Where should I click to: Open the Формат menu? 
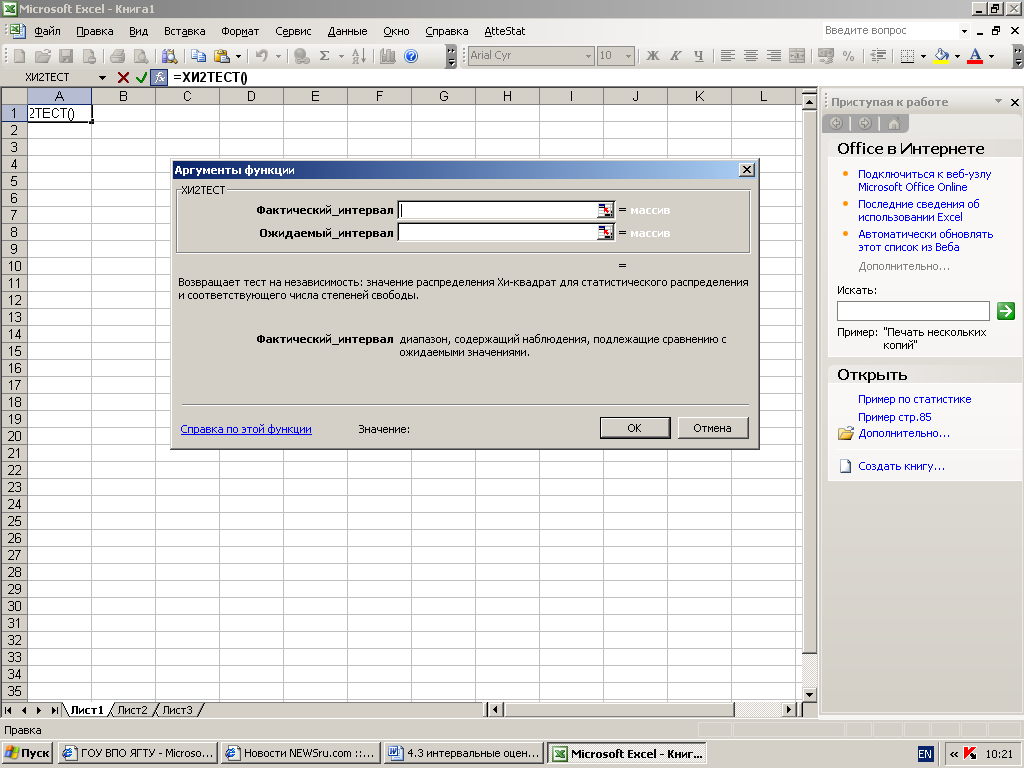pyautogui.click(x=240, y=31)
